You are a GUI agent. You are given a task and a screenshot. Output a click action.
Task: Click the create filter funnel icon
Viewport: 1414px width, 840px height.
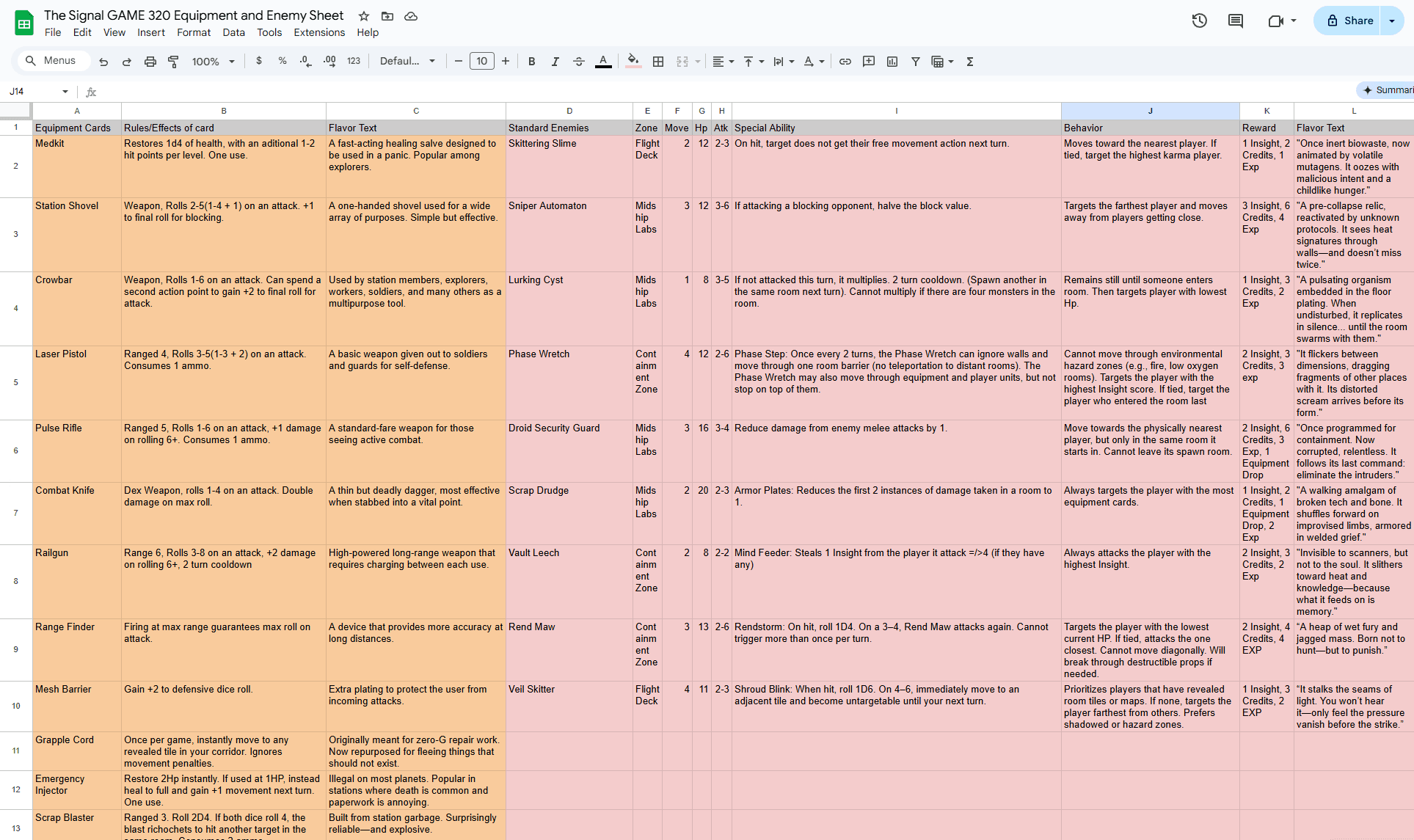916,62
